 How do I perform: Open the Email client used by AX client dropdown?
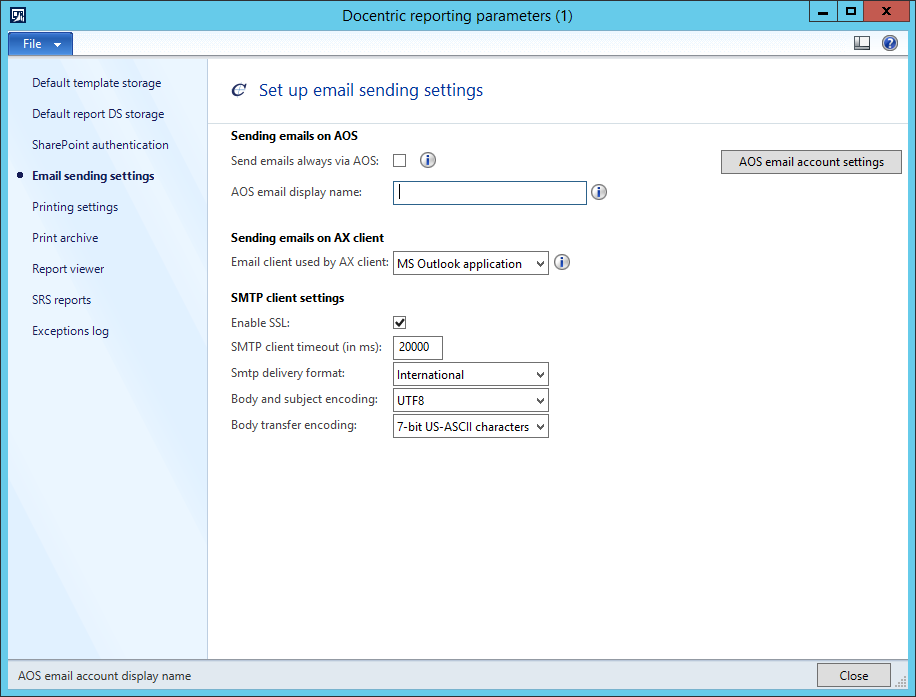[x=471, y=263]
